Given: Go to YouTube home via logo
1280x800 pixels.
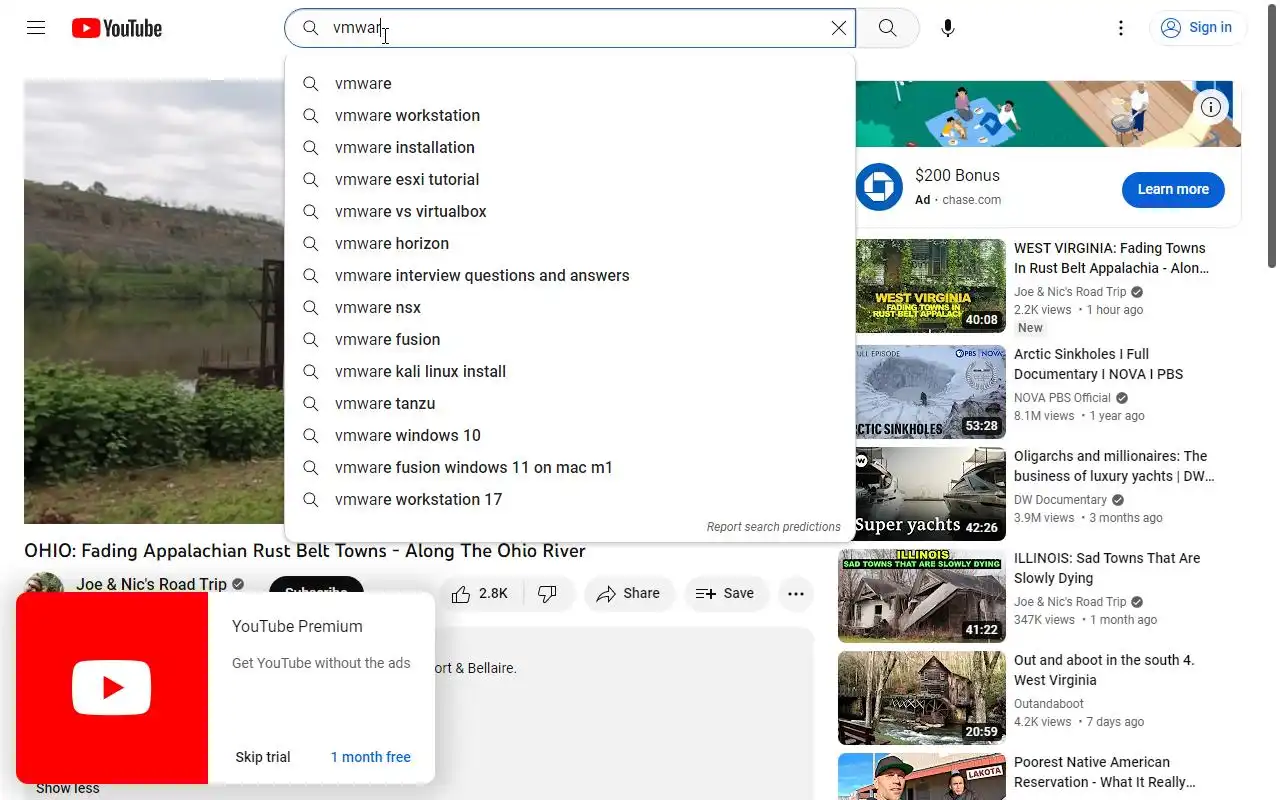Looking at the screenshot, I should point(117,28).
